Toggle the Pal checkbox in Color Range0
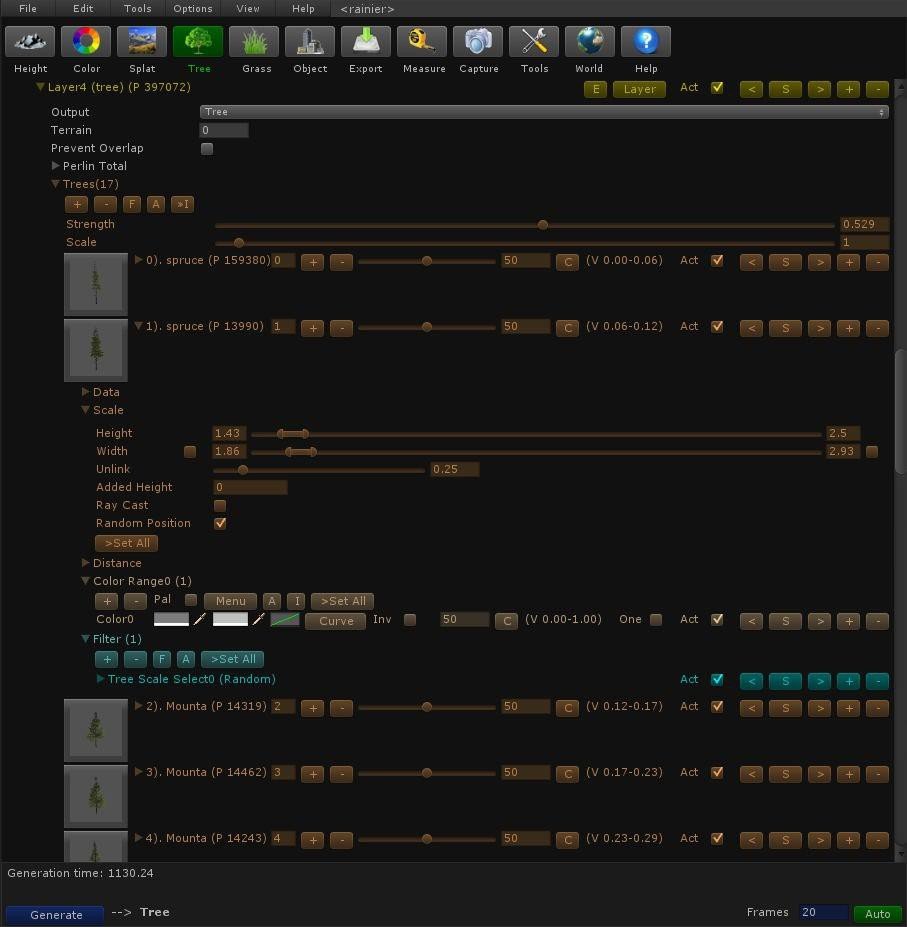This screenshot has height=927, width=907. [x=191, y=600]
